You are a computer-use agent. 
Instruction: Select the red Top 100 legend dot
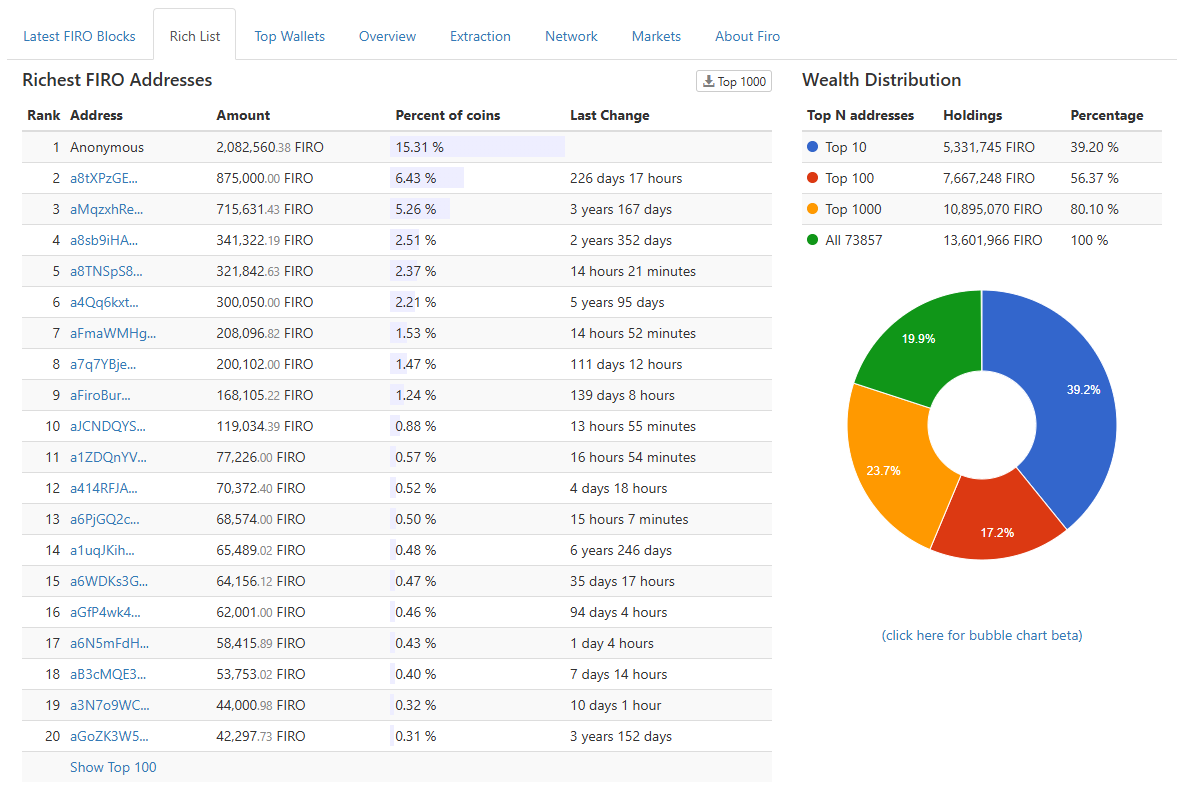pos(811,178)
